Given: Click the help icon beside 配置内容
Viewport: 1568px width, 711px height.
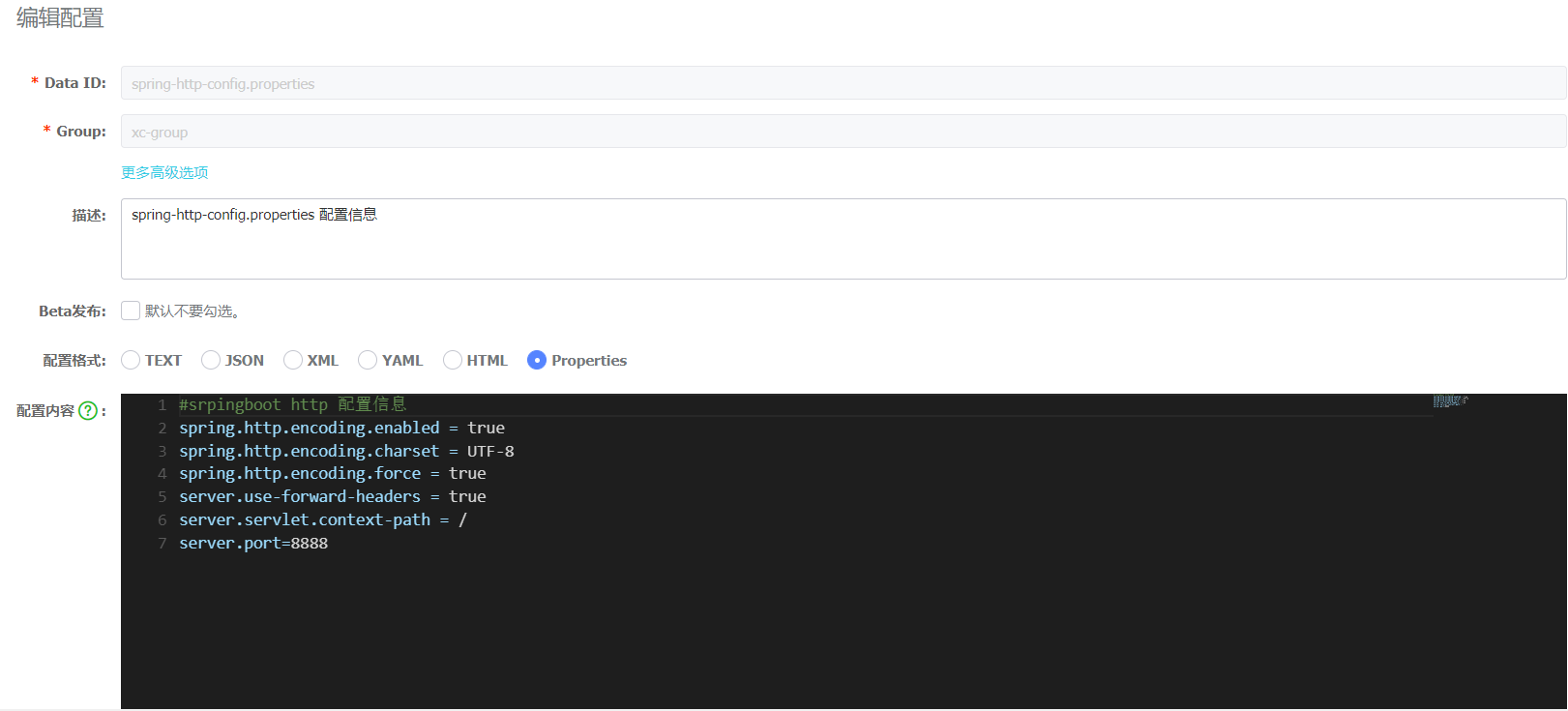Looking at the screenshot, I should pyautogui.click(x=88, y=411).
